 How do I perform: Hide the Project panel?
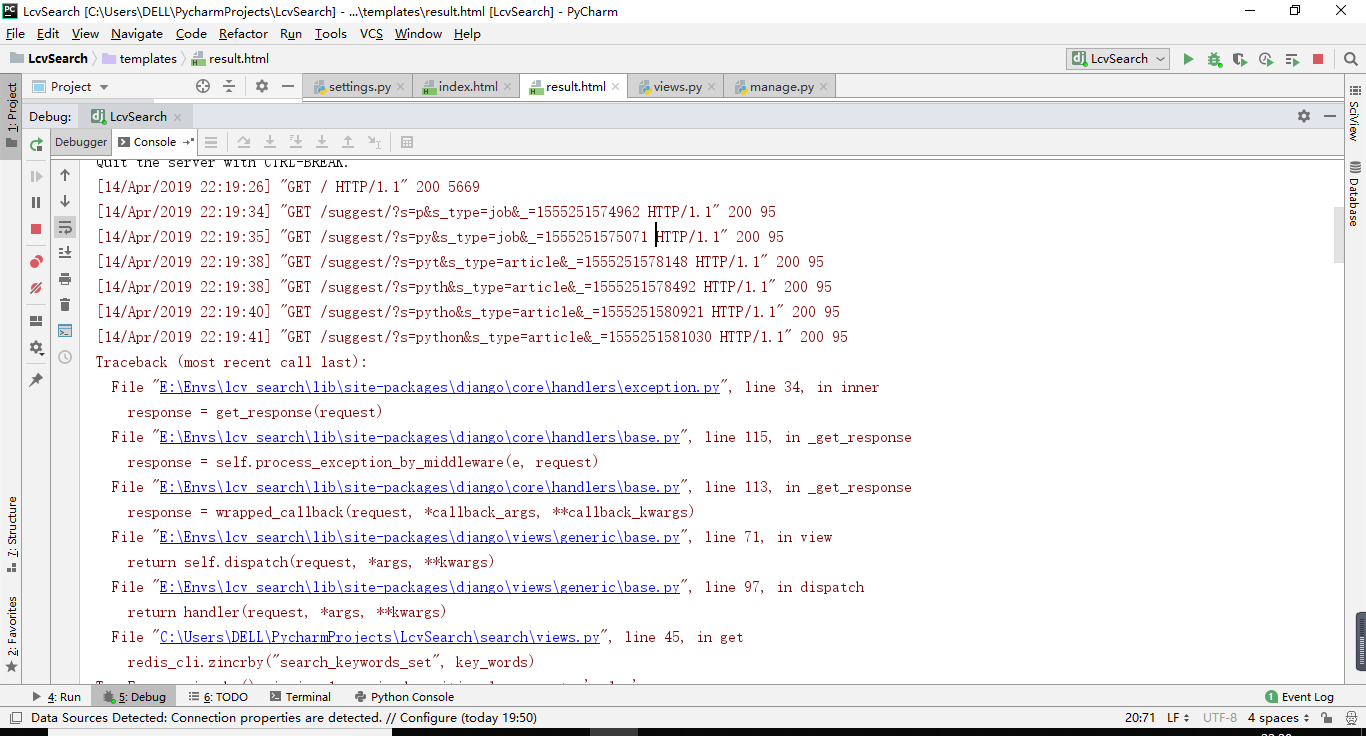coord(288,87)
